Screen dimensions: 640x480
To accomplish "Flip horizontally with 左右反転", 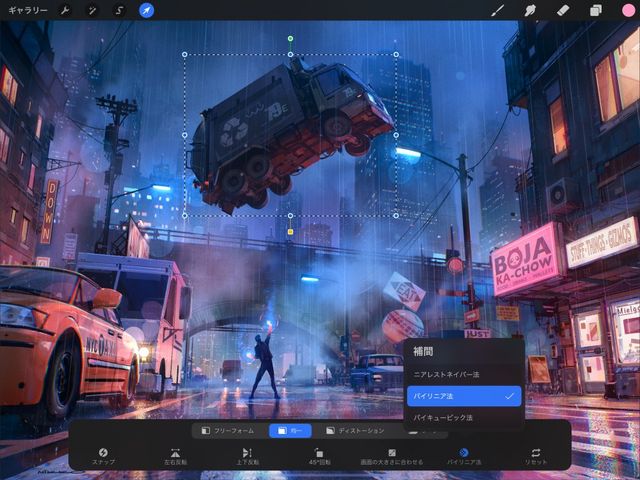I will [x=176, y=456].
